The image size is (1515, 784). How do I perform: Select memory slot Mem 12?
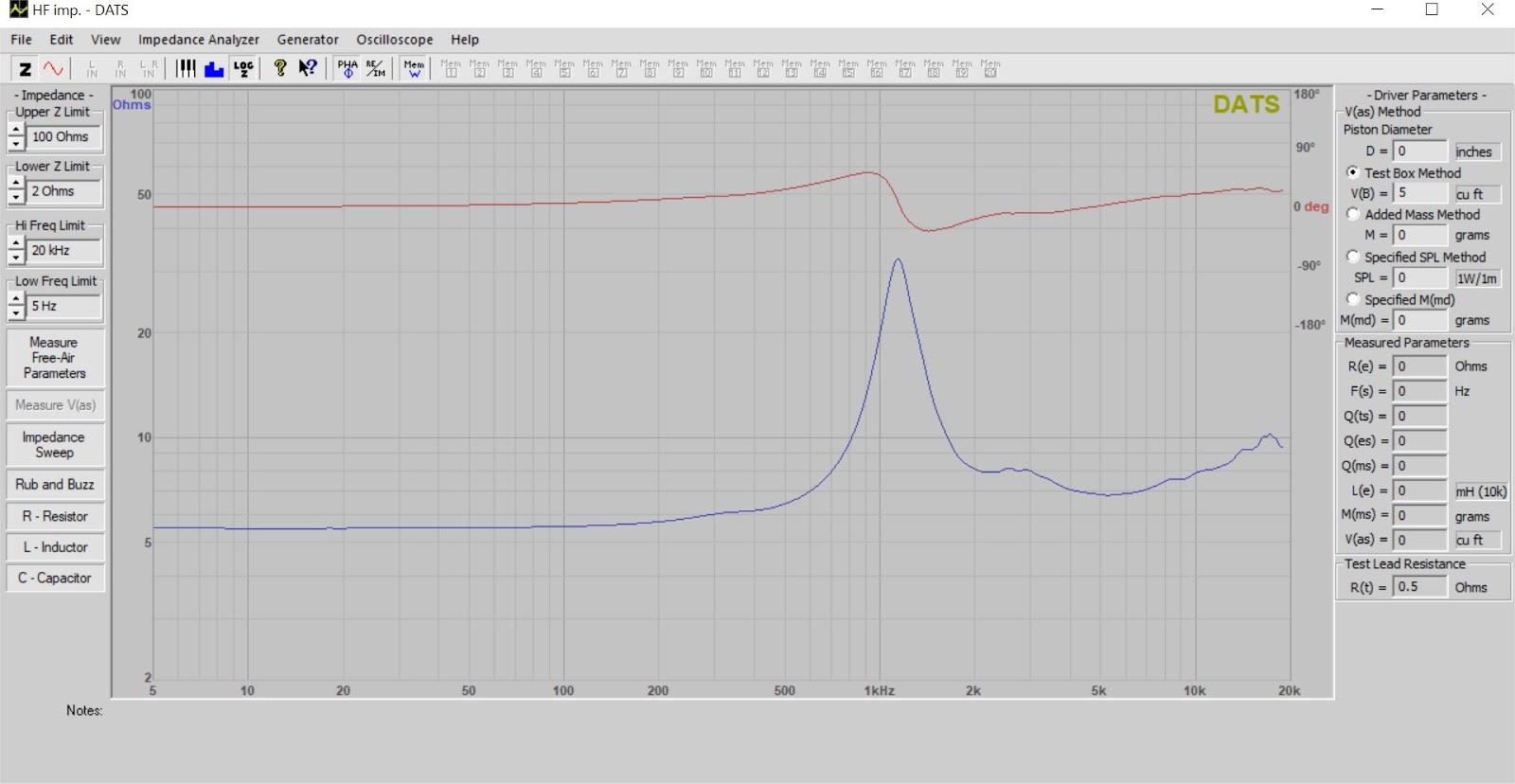pos(763,68)
